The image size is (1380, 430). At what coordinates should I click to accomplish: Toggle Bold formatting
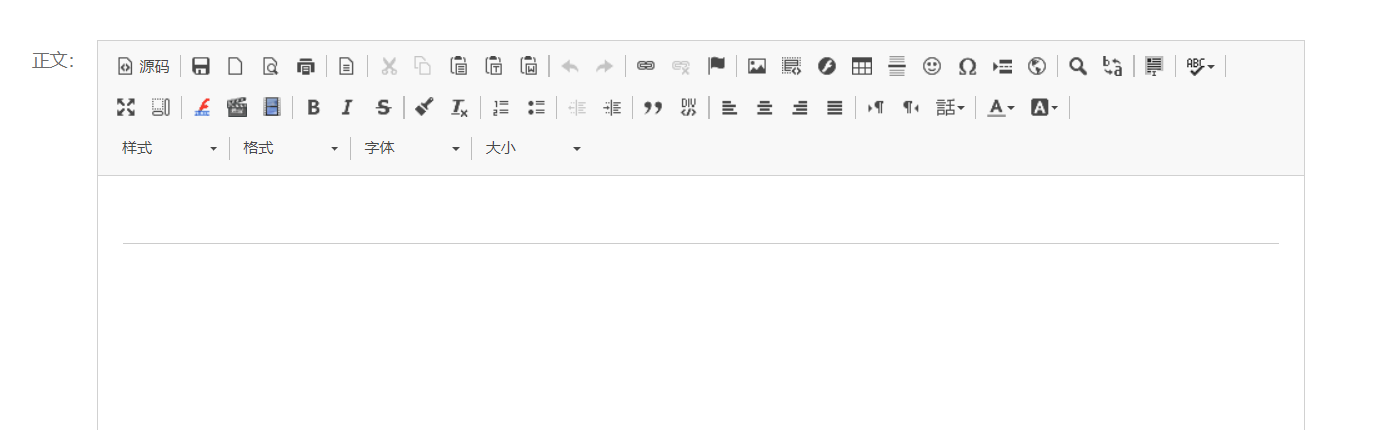pyautogui.click(x=313, y=107)
